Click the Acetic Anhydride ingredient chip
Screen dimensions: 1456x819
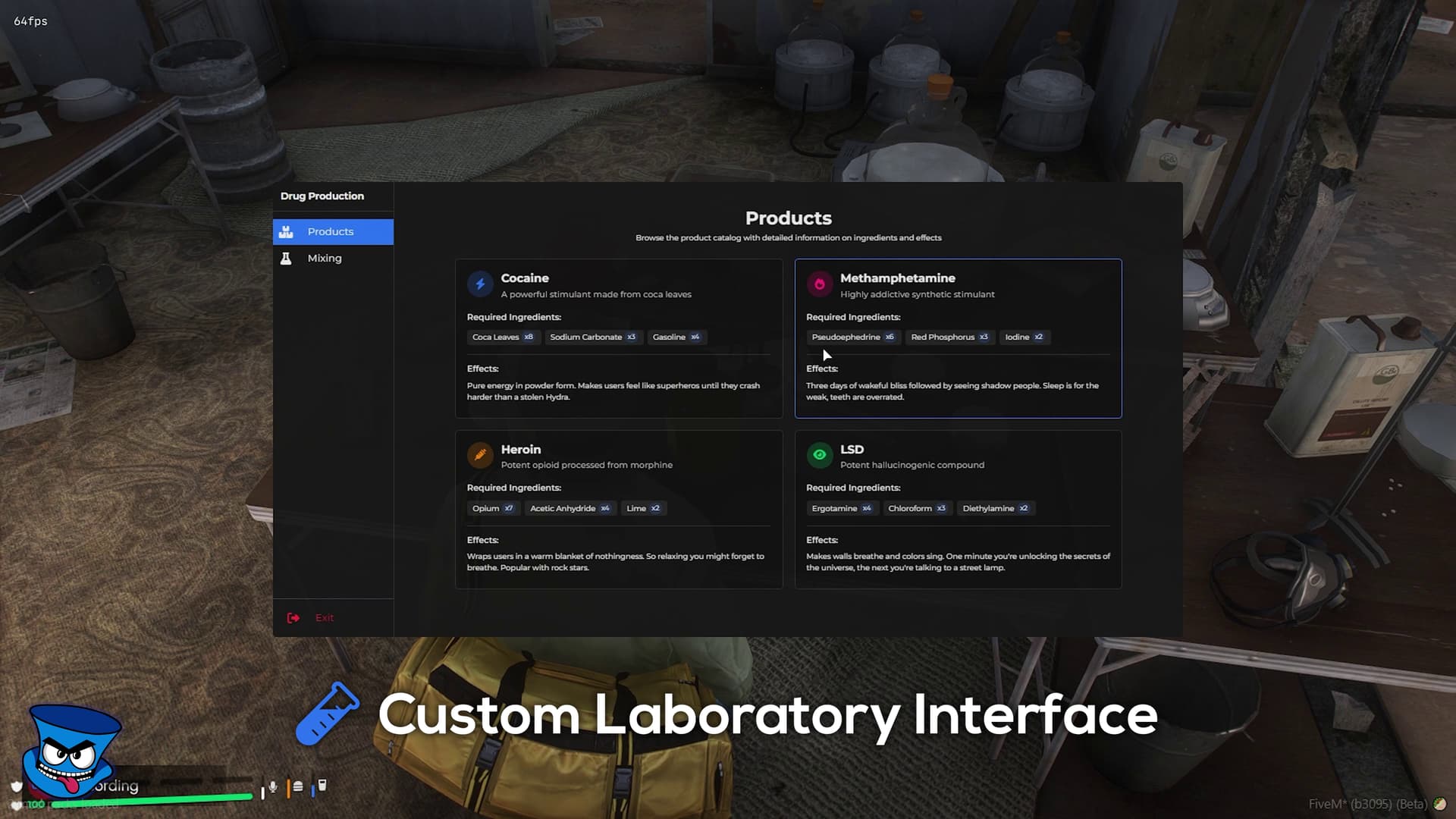(x=570, y=509)
